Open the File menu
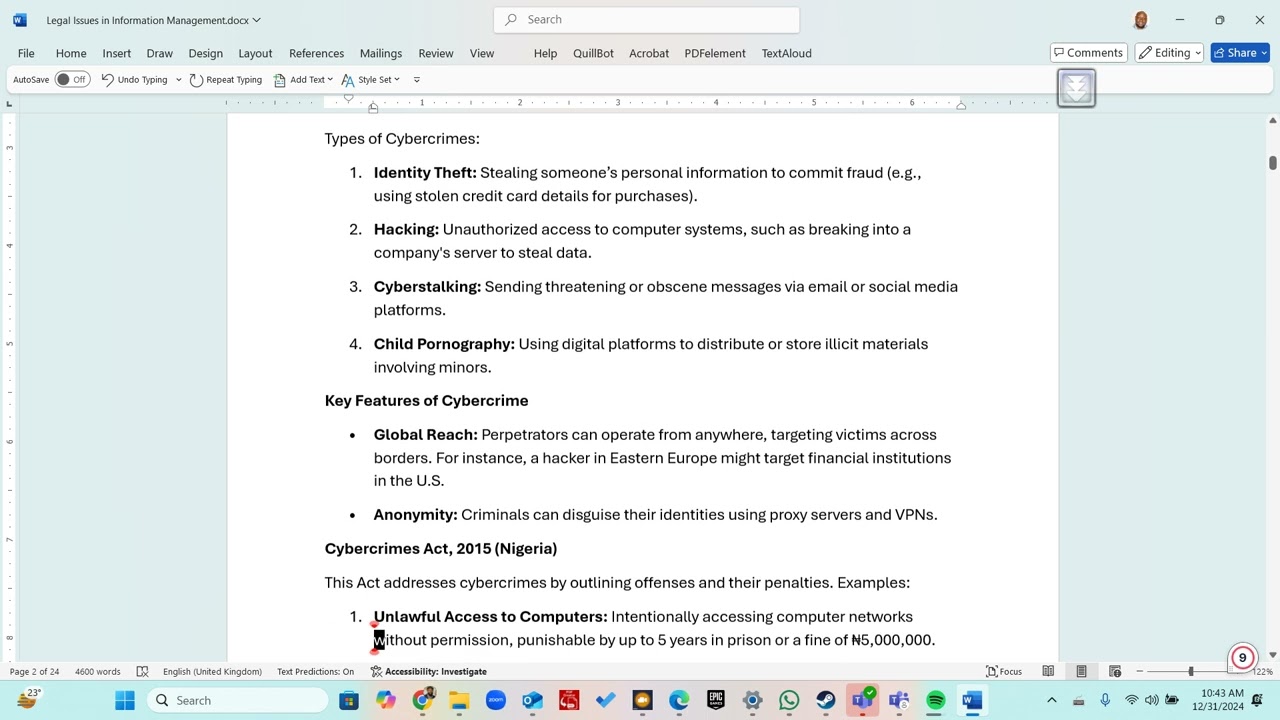 coord(26,53)
